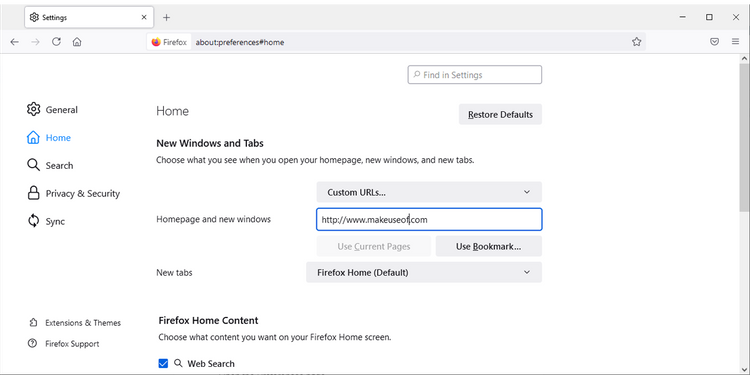The width and height of the screenshot is (750, 375).
Task: Uncheck the Web Search checkbox
Action: tap(163, 364)
